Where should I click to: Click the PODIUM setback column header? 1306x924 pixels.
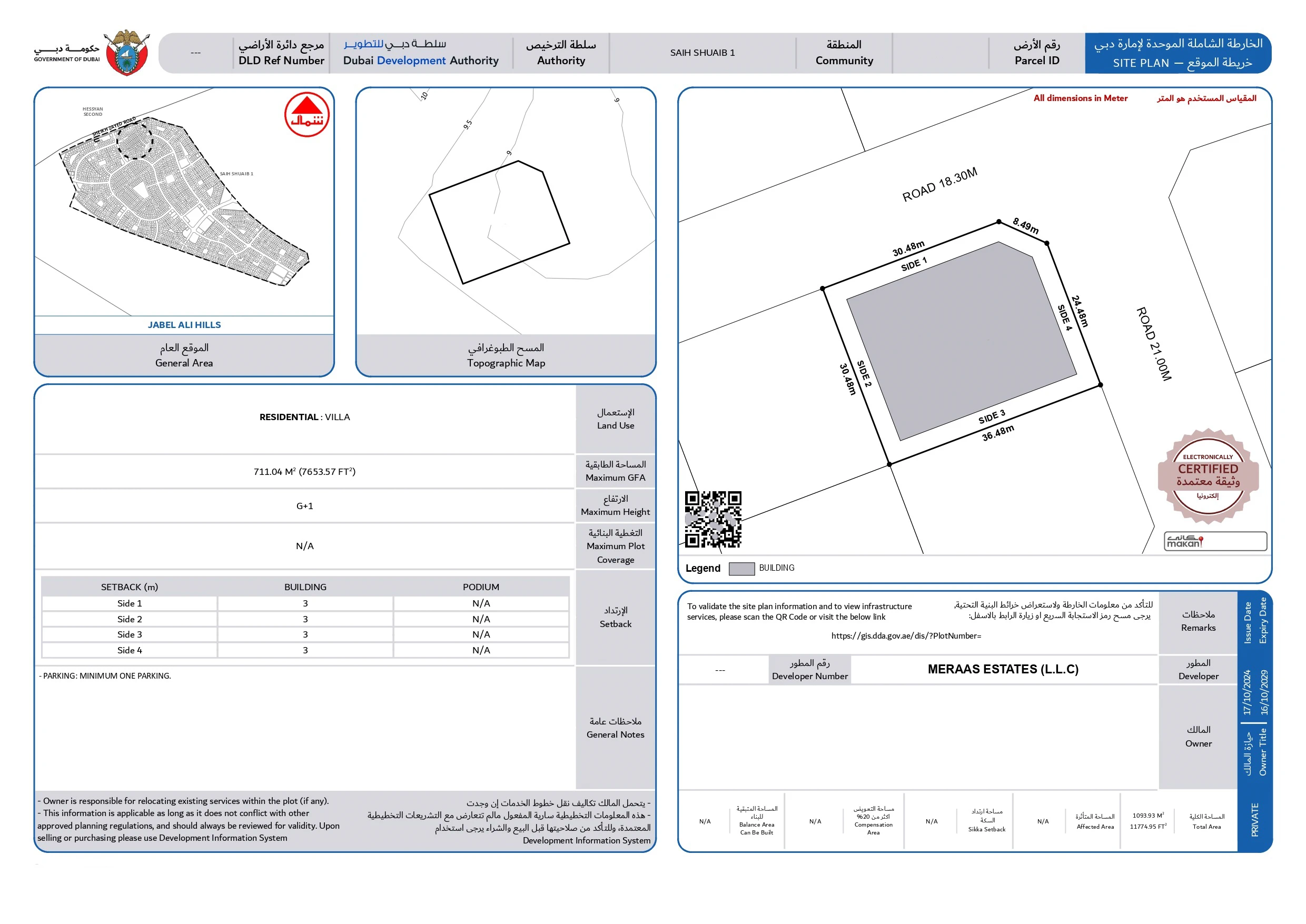pos(481,587)
